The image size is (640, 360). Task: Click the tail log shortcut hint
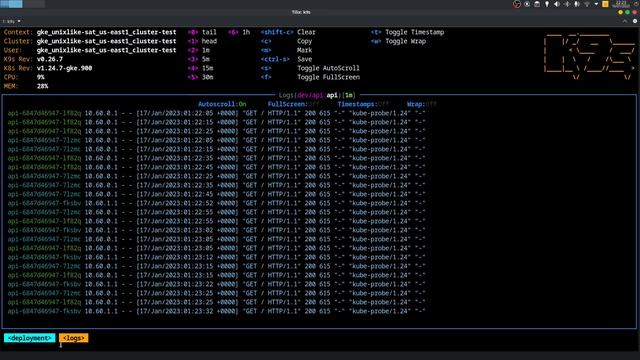pyautogui.click(x=202, y=32)
